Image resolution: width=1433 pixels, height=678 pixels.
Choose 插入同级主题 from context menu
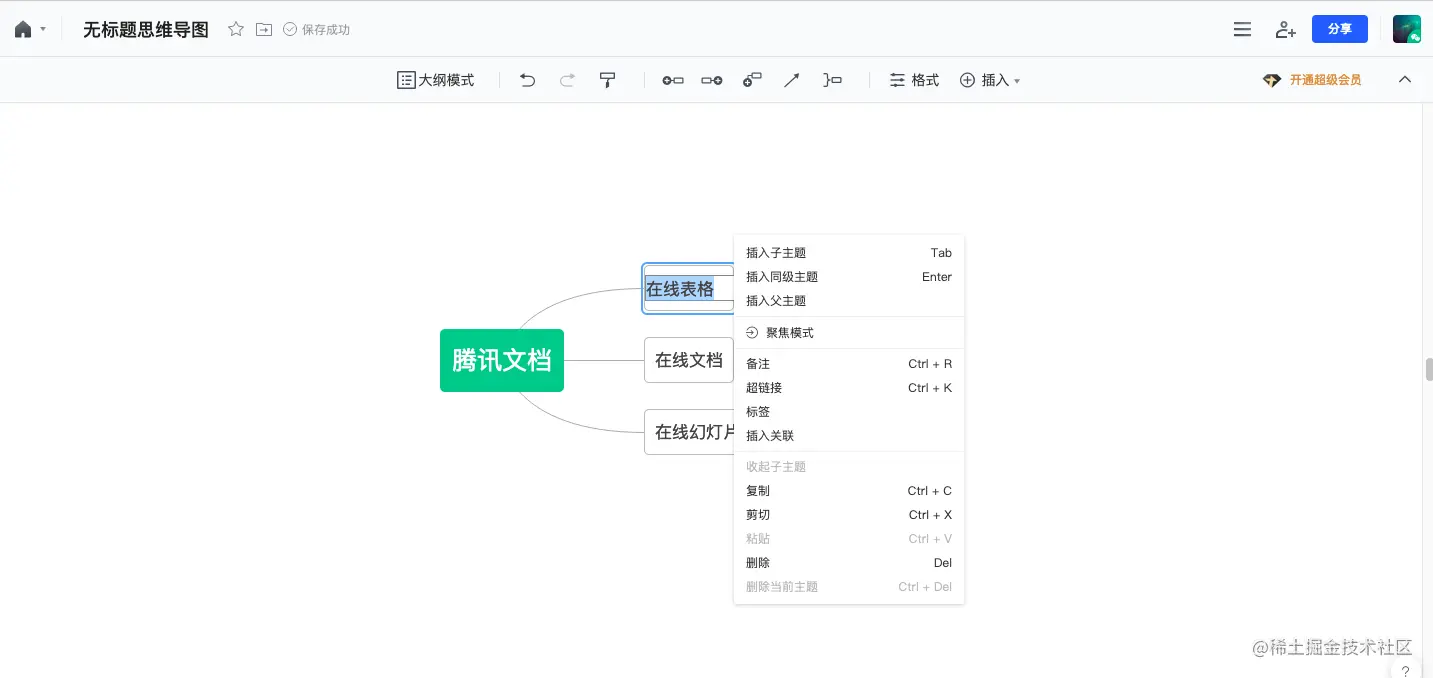[x=849, y=277]
